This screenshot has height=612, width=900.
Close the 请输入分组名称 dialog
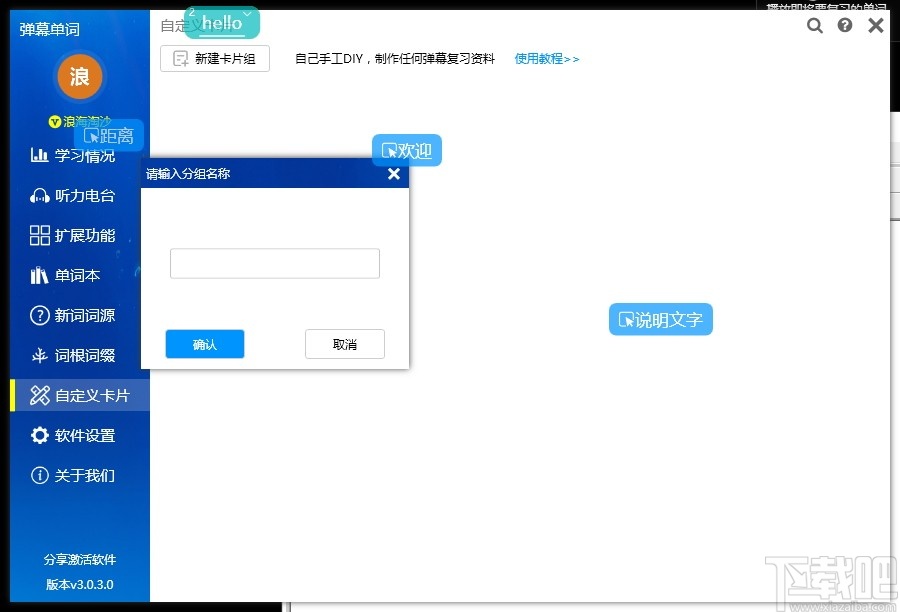(393, 173)
